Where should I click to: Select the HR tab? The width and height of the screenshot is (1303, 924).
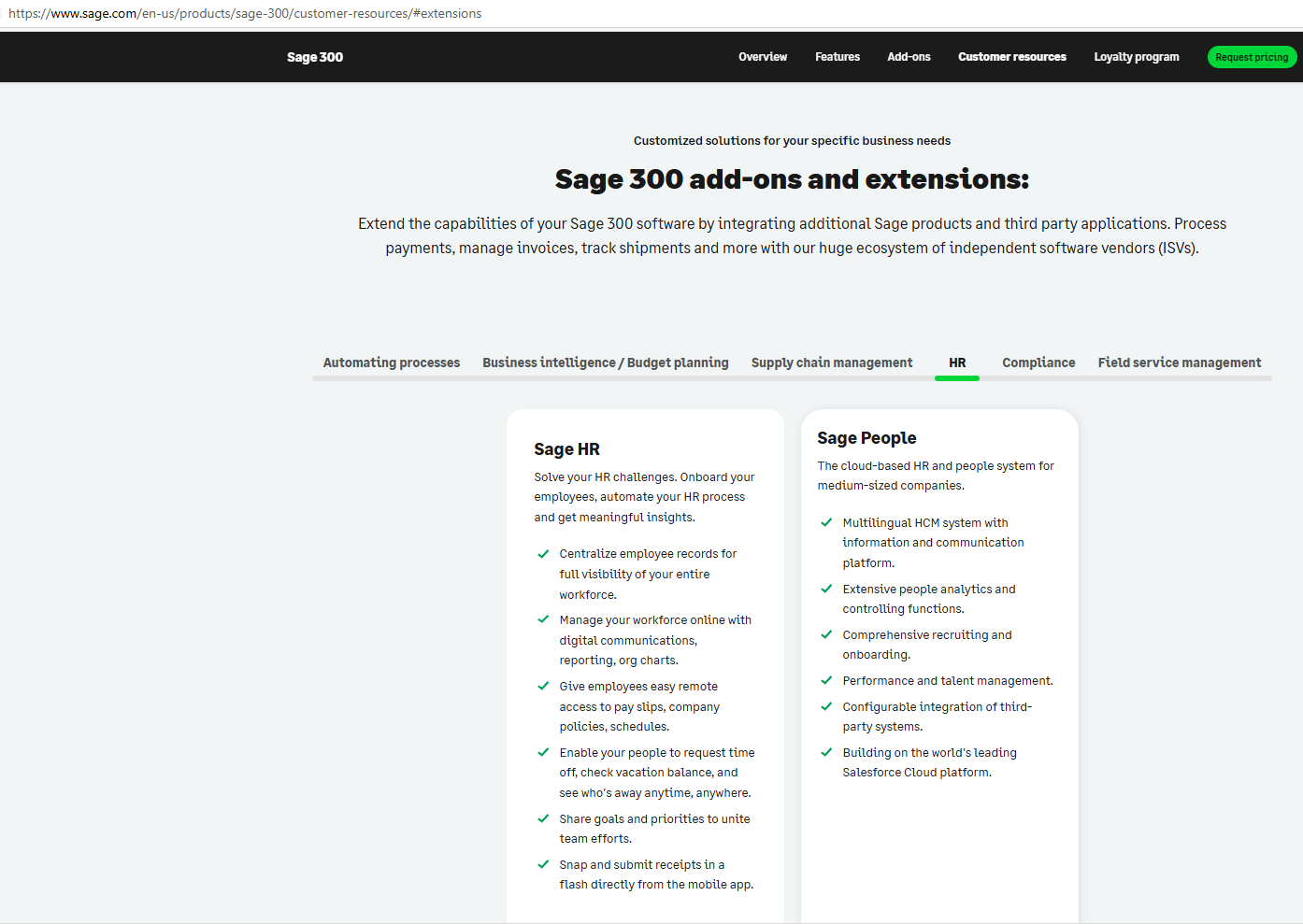(x=957, y=362)
